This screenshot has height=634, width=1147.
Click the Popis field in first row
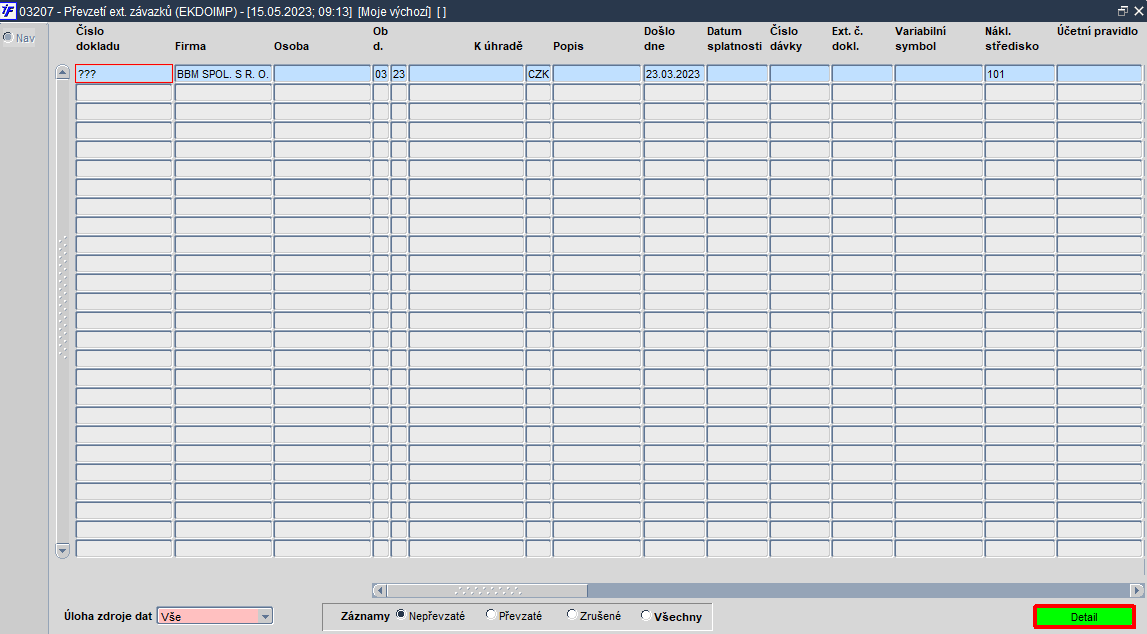pyautogui.click(x=597, y=74)
